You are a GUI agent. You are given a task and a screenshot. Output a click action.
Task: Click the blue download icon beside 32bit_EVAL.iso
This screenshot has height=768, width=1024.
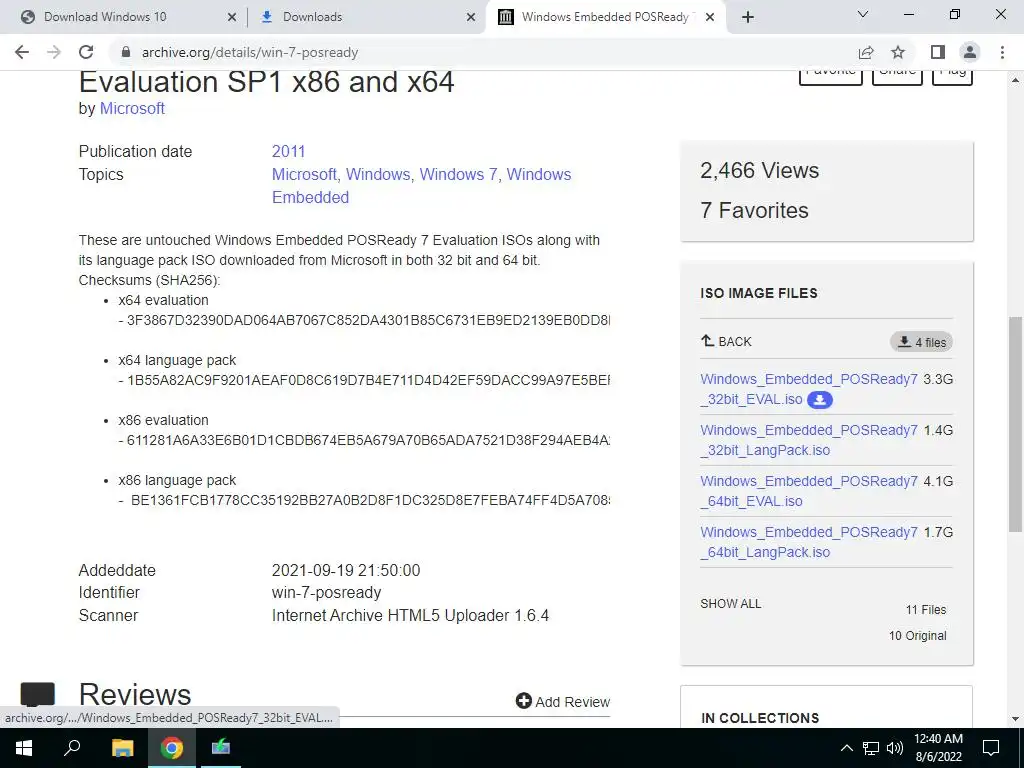[x=820, y=400]
